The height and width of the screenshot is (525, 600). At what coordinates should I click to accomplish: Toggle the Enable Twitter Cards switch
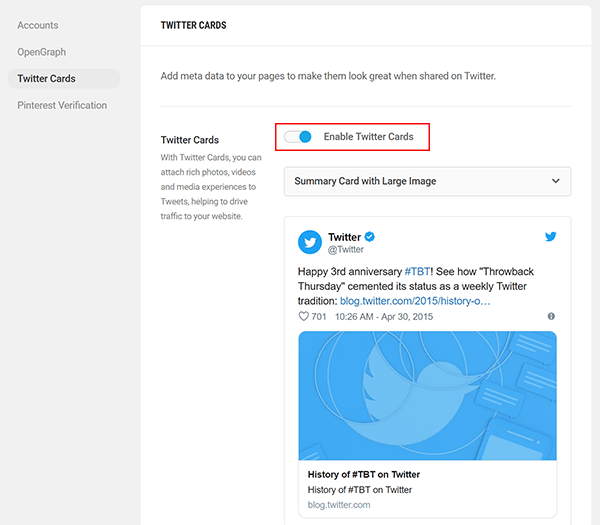click(298, 137)
